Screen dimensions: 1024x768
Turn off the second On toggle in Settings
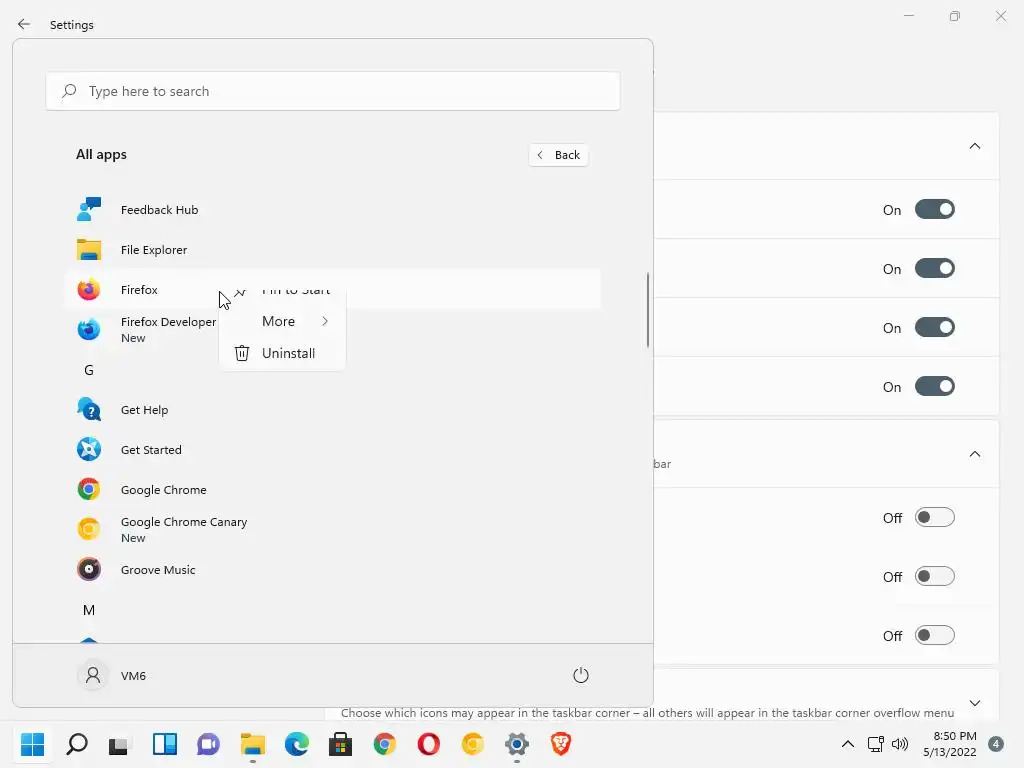(x=935, y=268)
